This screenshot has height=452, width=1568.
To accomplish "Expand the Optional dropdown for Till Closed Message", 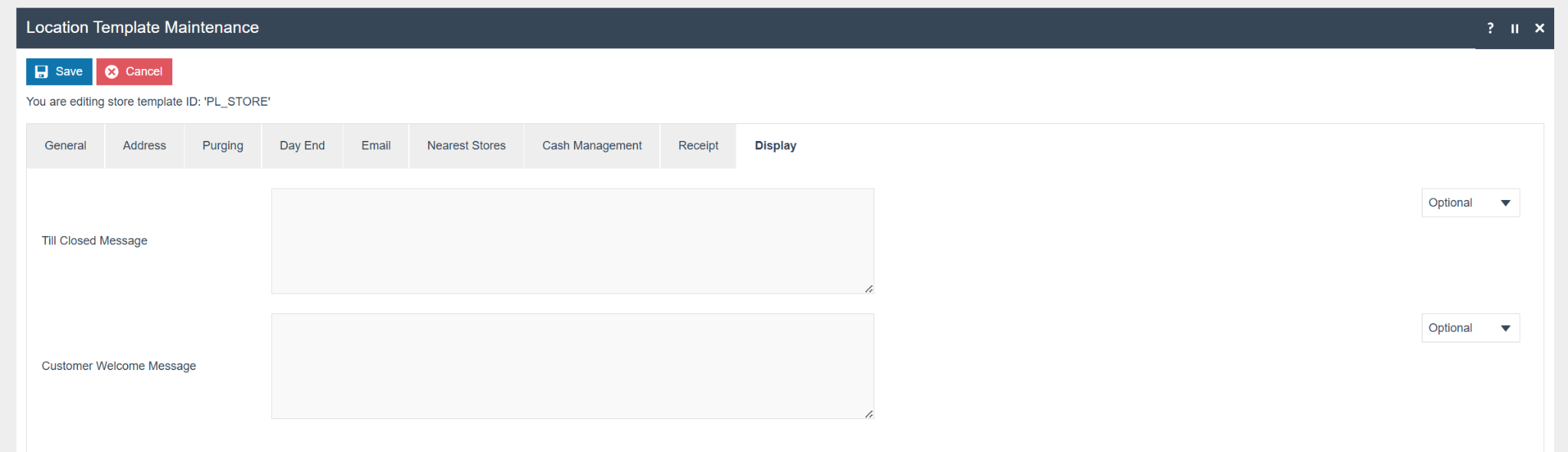I will (x=1470, y=203).
